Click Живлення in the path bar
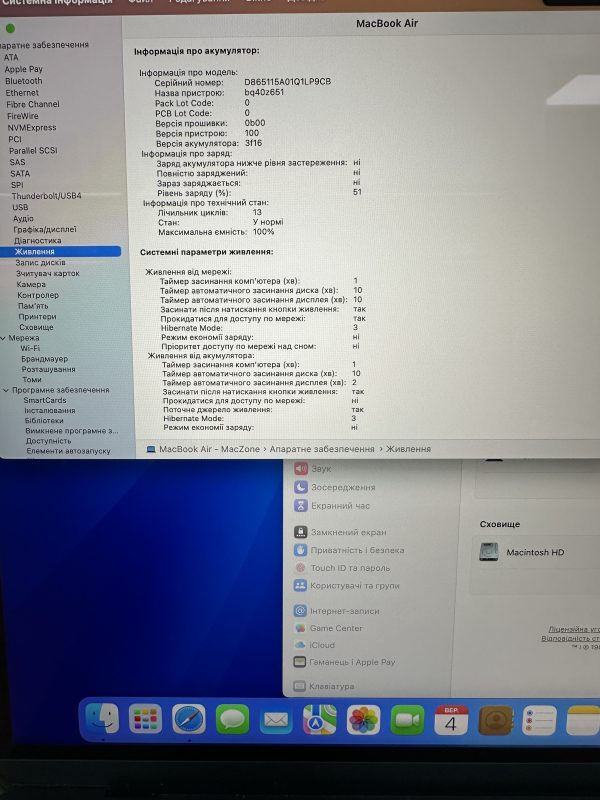 pyautogui.click(x=408, y=449)
